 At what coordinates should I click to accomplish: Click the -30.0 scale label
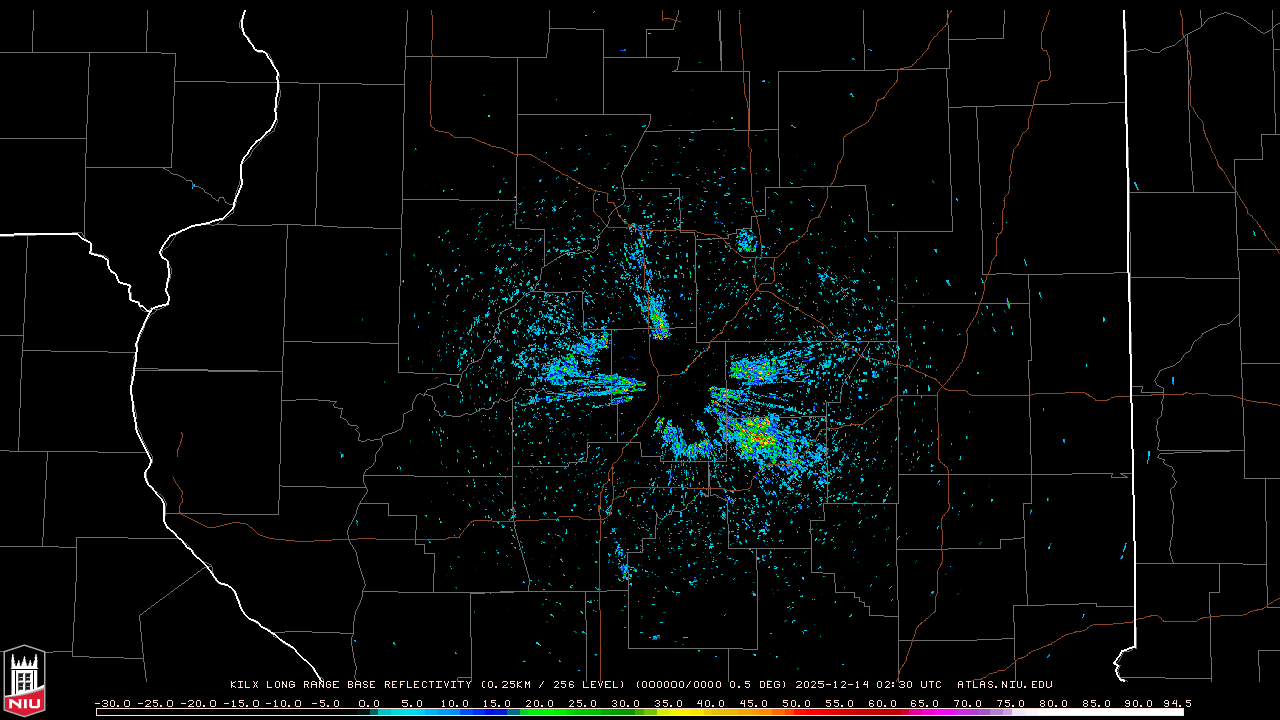click(x=112, y=703)
